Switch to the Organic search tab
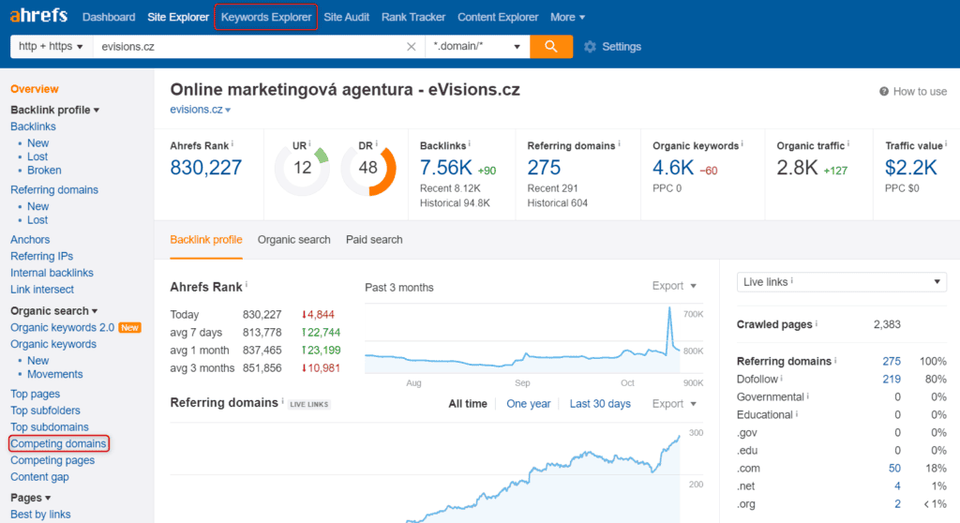 [x=294, y=240]
